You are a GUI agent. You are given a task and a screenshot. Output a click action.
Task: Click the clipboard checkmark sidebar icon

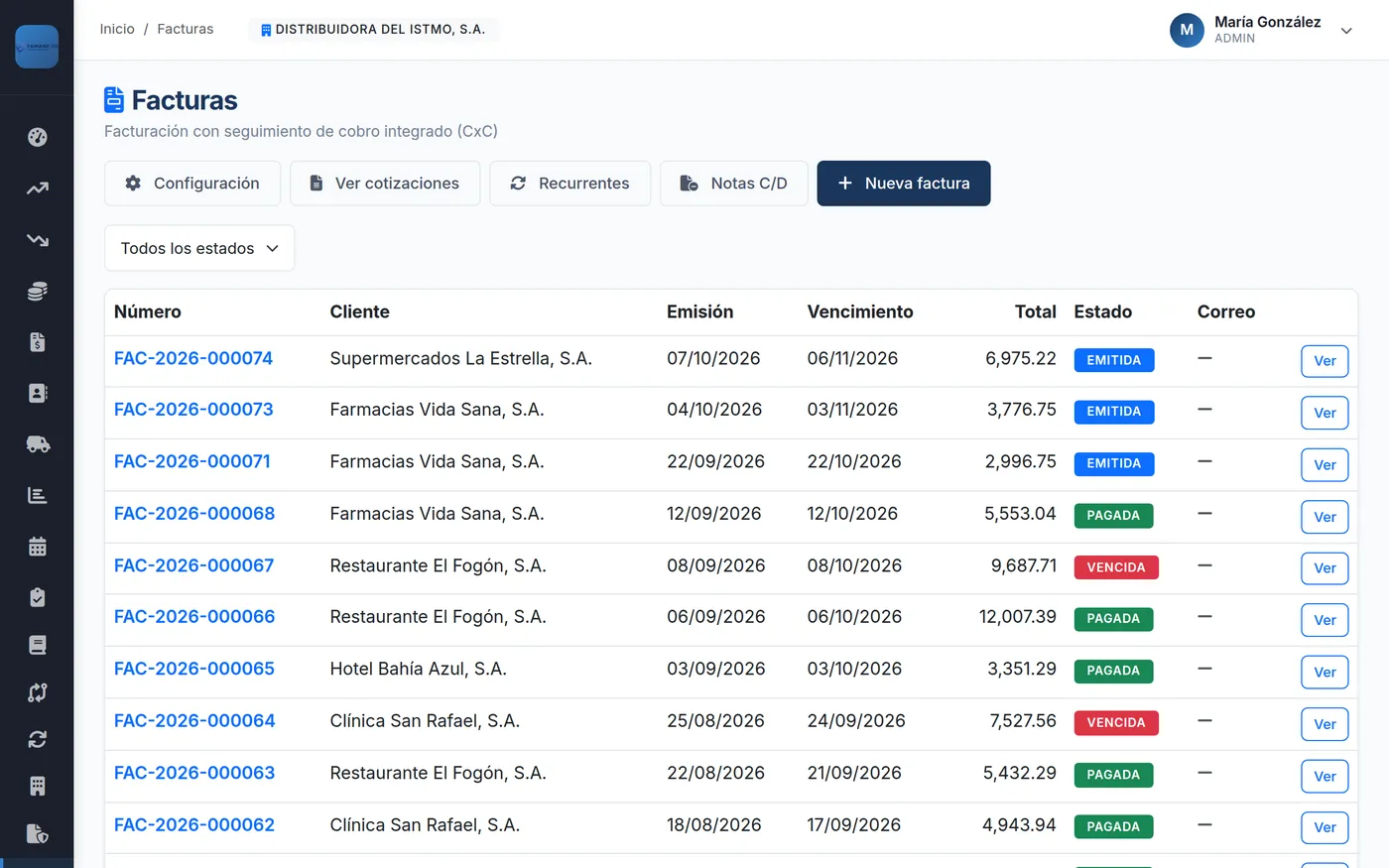pyautogui.click(x=38, y=597)
